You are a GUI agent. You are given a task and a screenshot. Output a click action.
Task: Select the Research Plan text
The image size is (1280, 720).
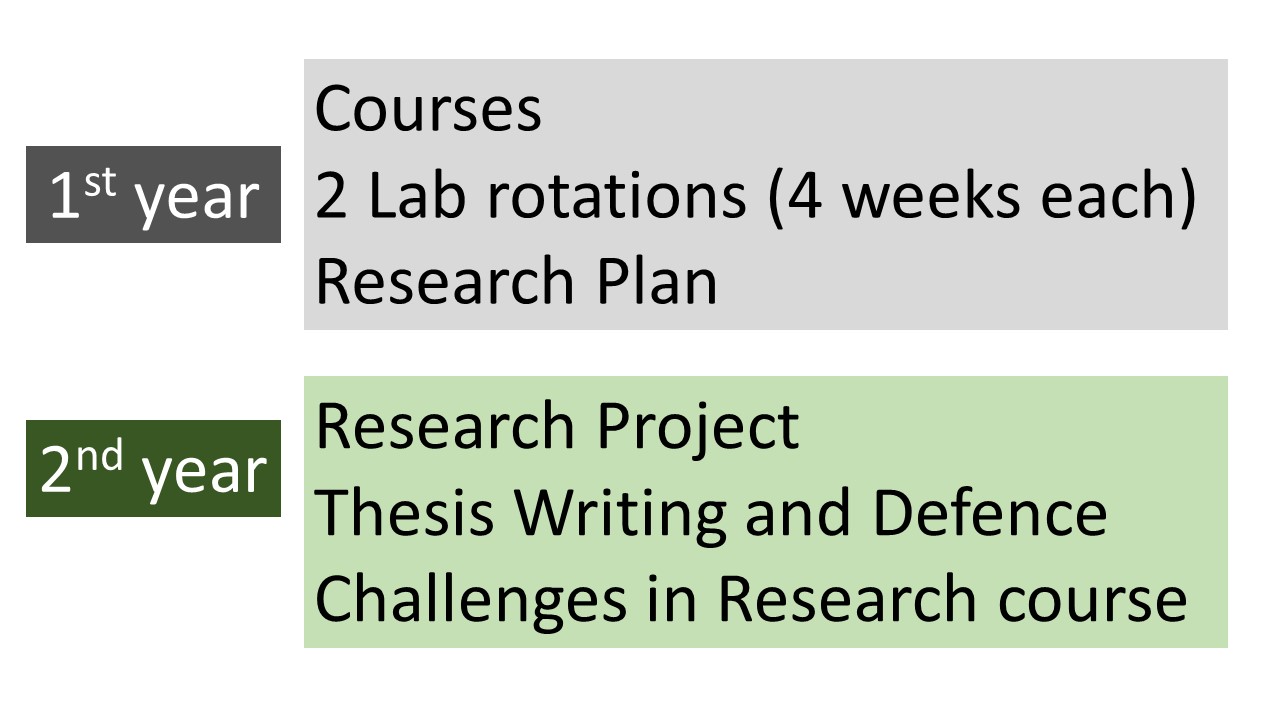[x=516, y=281]
